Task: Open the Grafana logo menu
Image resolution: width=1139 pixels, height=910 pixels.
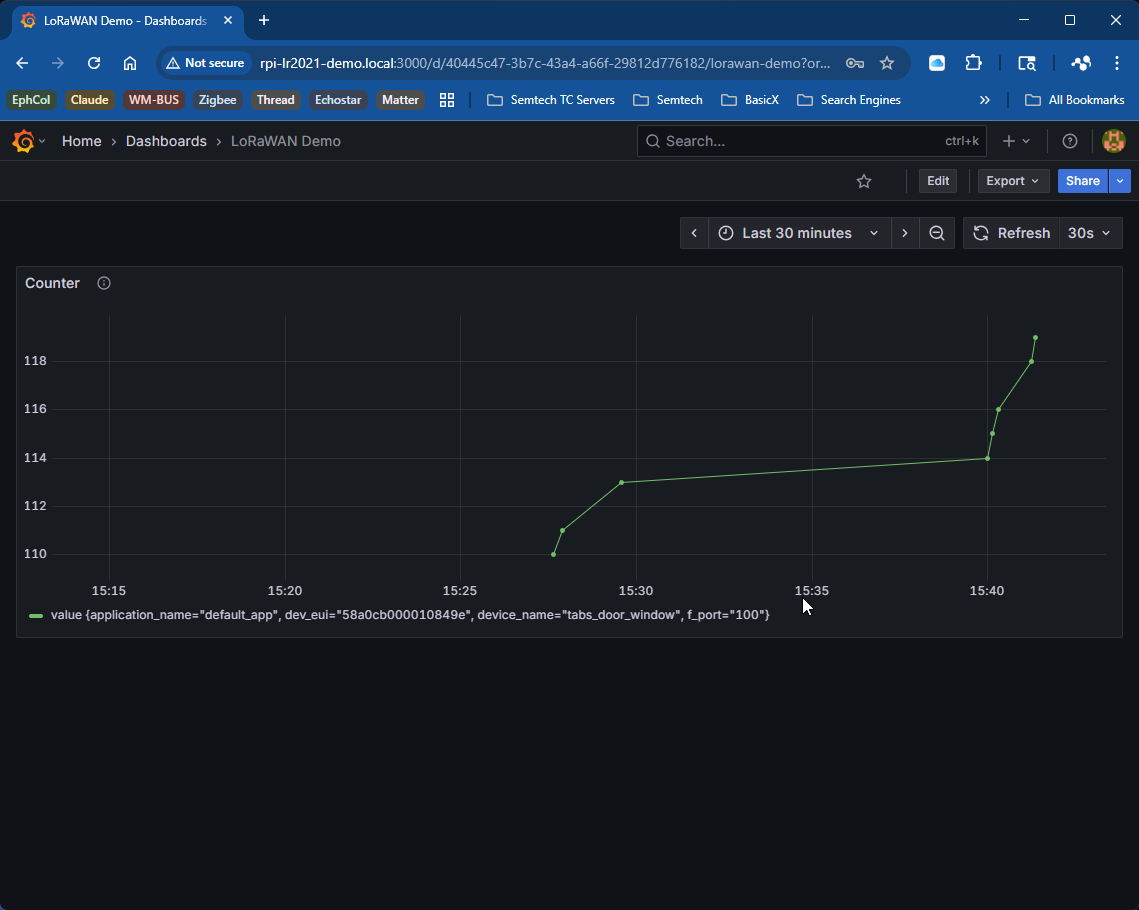Action: point(28,141)
